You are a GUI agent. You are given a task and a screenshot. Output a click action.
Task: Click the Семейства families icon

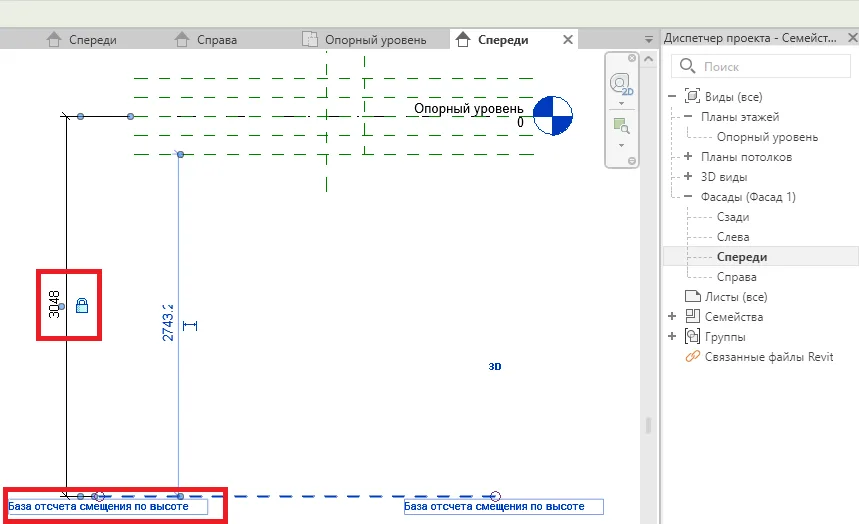tap(692, 317)
